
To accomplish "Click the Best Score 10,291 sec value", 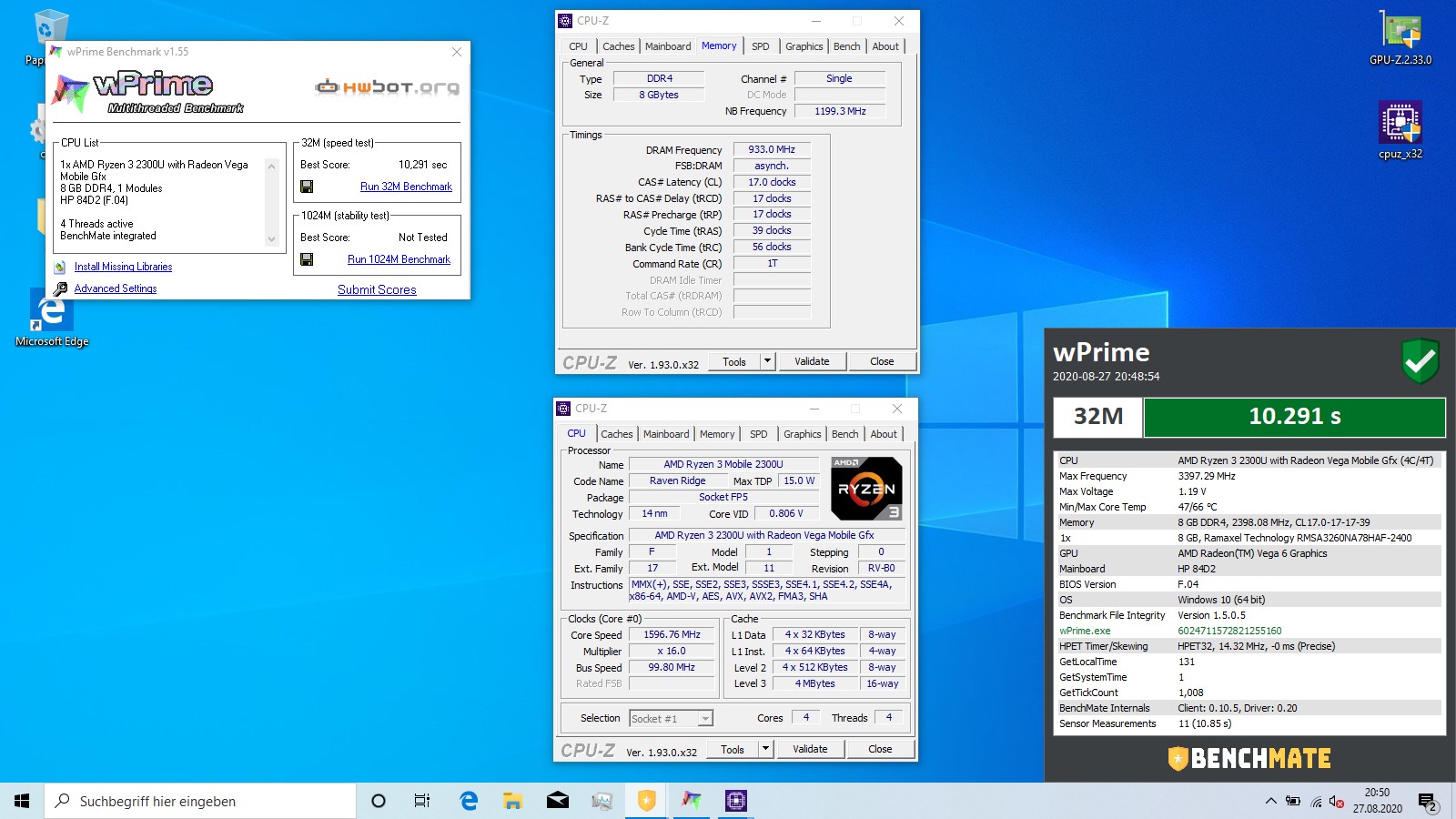I will click(422, 165).
